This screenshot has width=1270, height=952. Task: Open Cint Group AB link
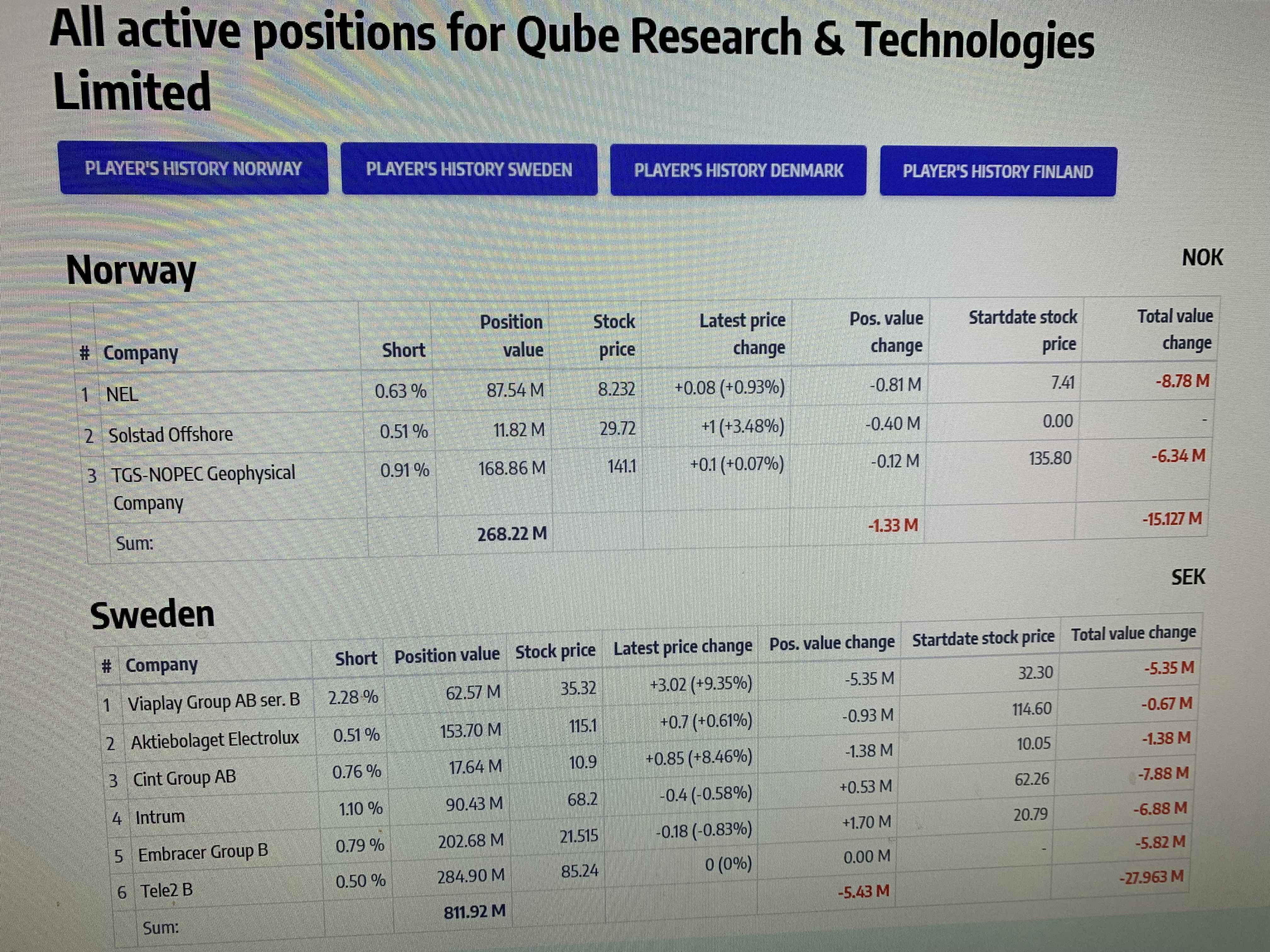point(184,778)
